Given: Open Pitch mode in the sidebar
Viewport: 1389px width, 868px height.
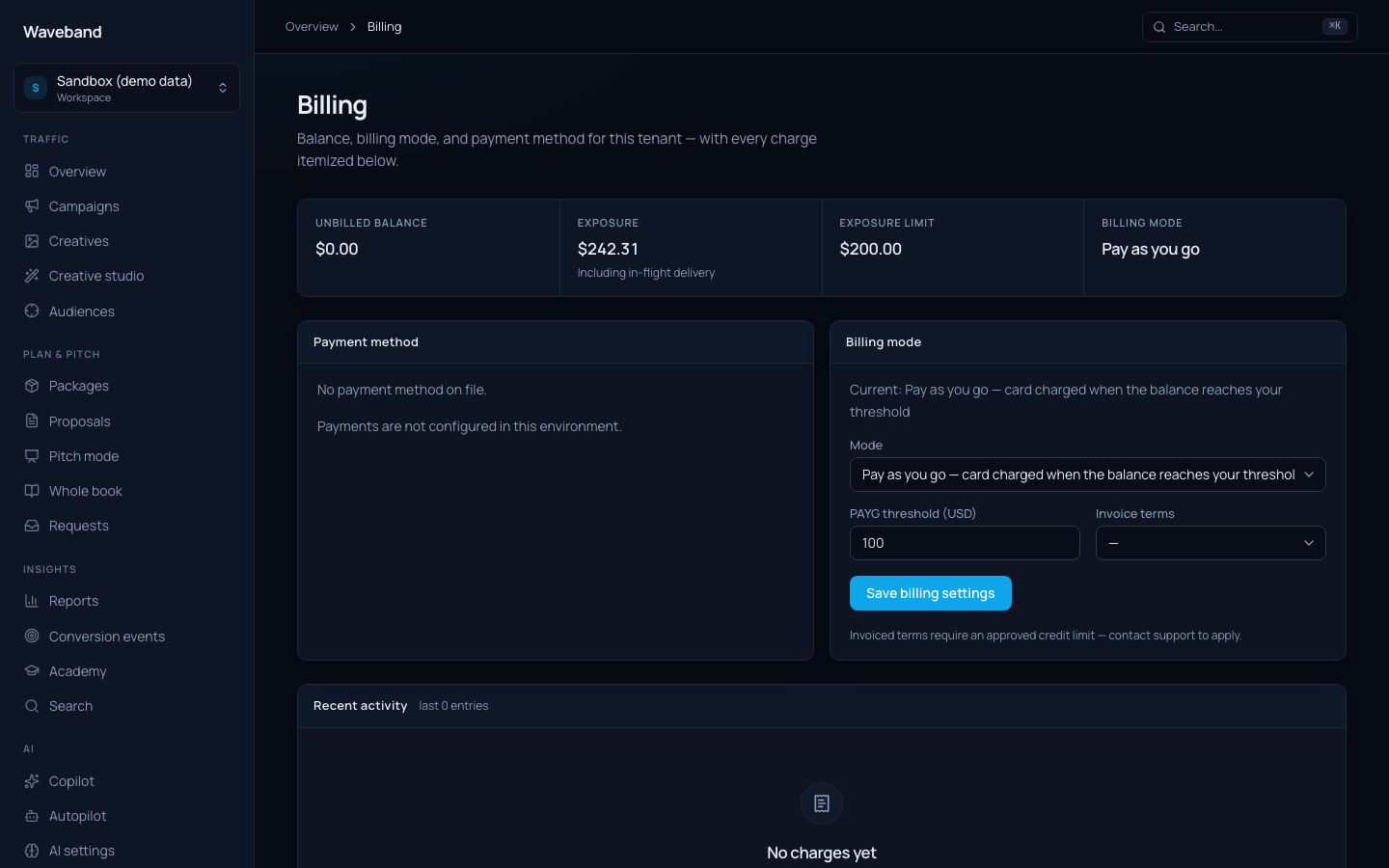Looking at the screenshot, I should 126,455.
